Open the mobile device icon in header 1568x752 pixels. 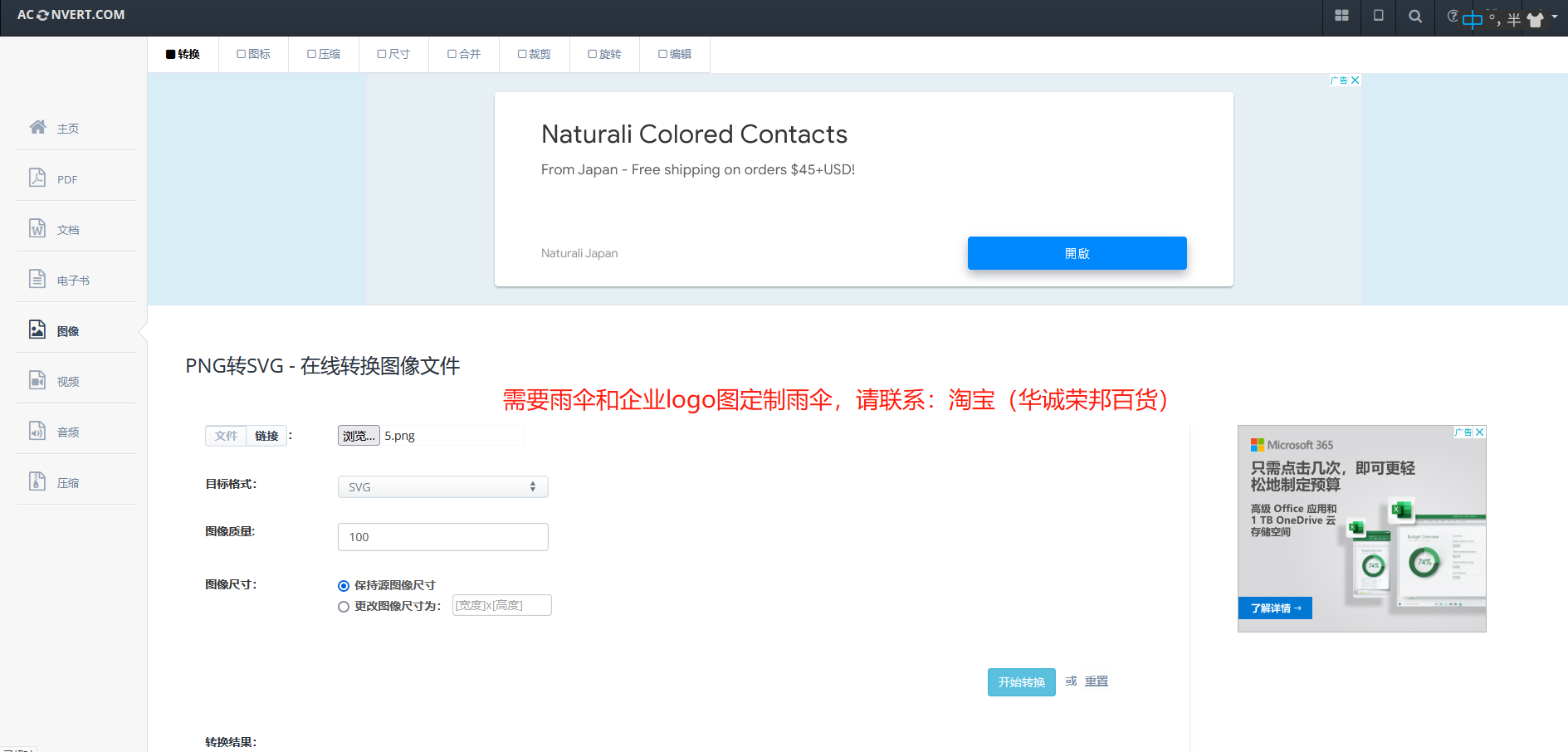[x=1378, y=16]
